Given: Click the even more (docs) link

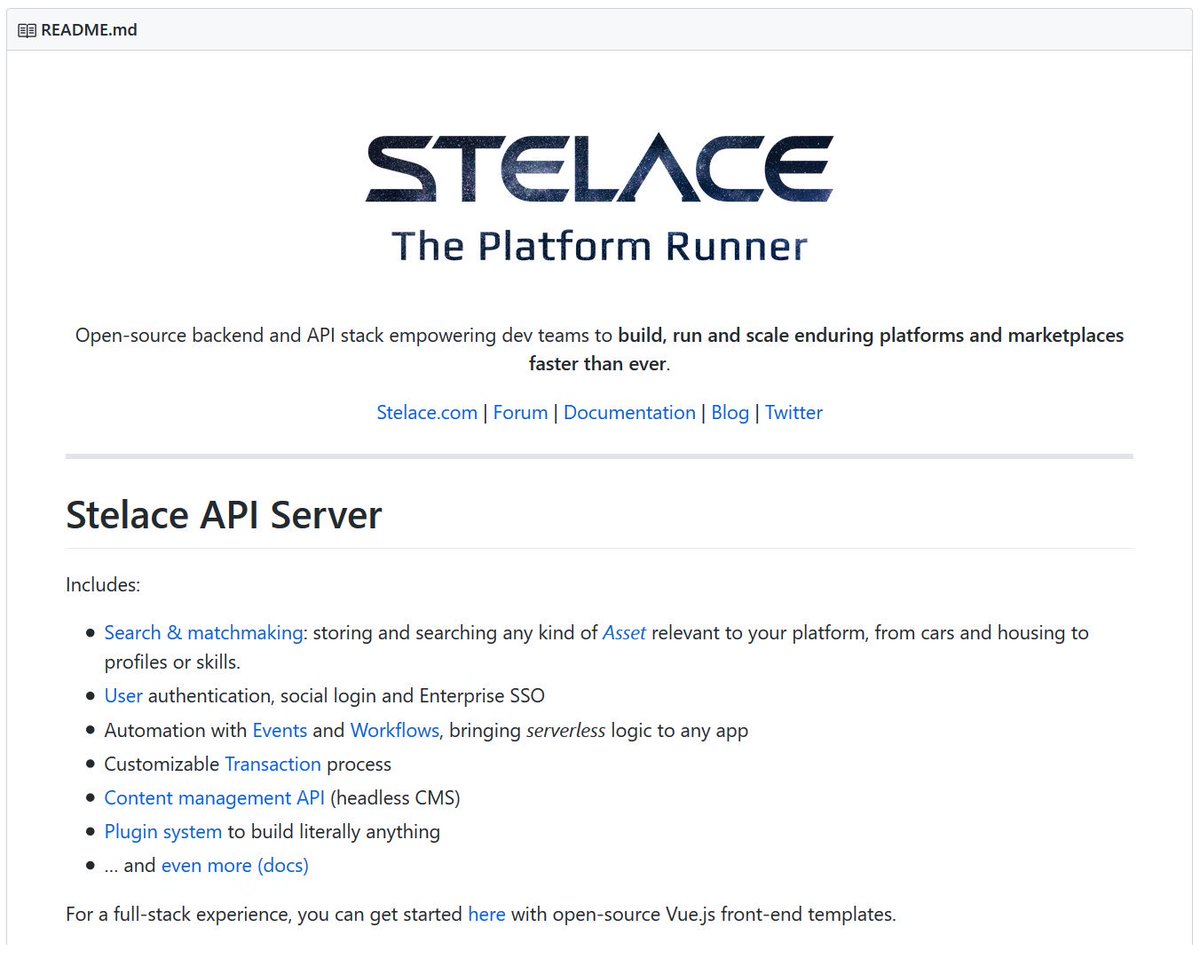Looking at the screenshot, I should [x=235, y=865].
